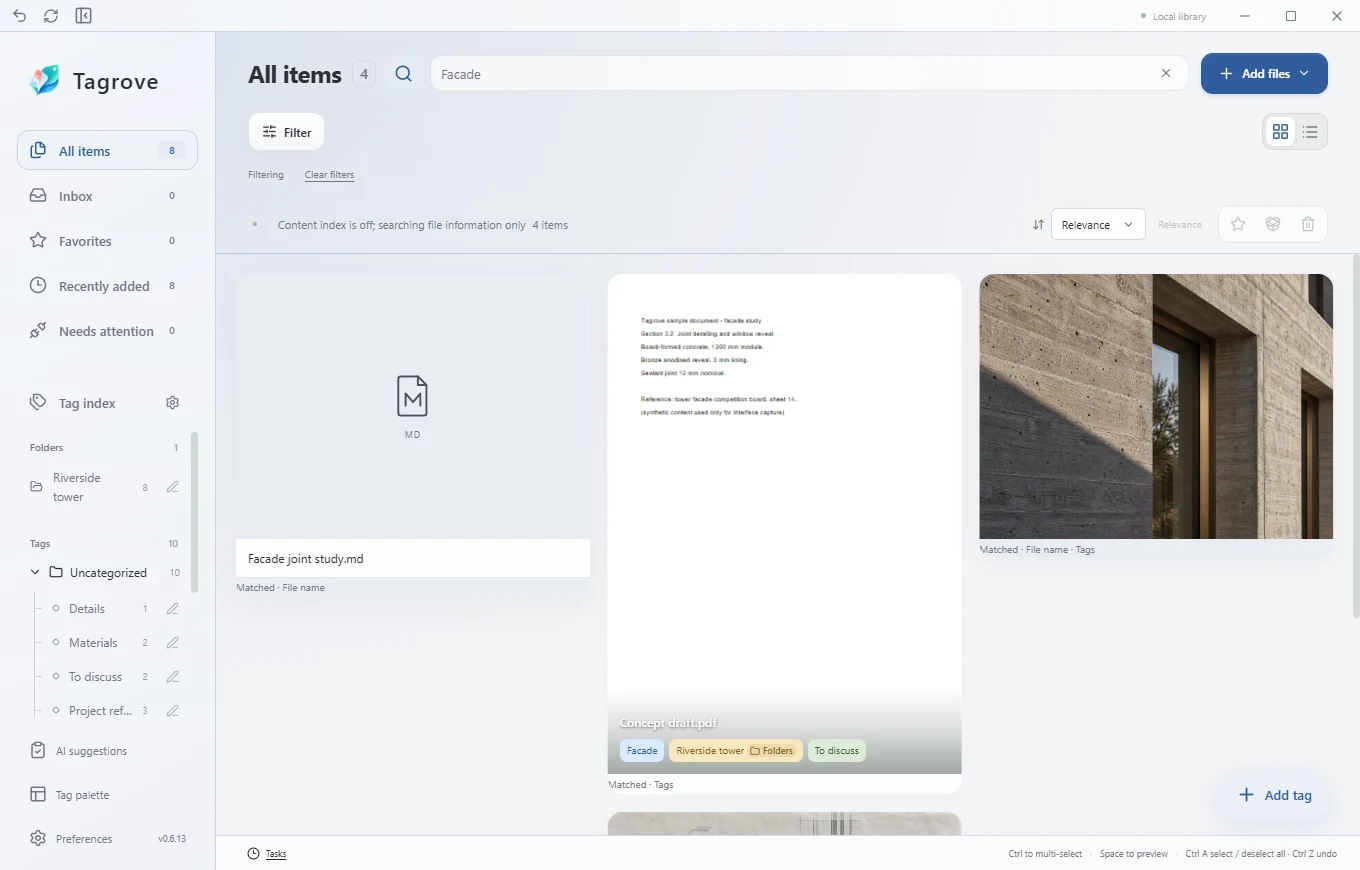Click the back arrow icon in title bar

[x=20, y=16]
